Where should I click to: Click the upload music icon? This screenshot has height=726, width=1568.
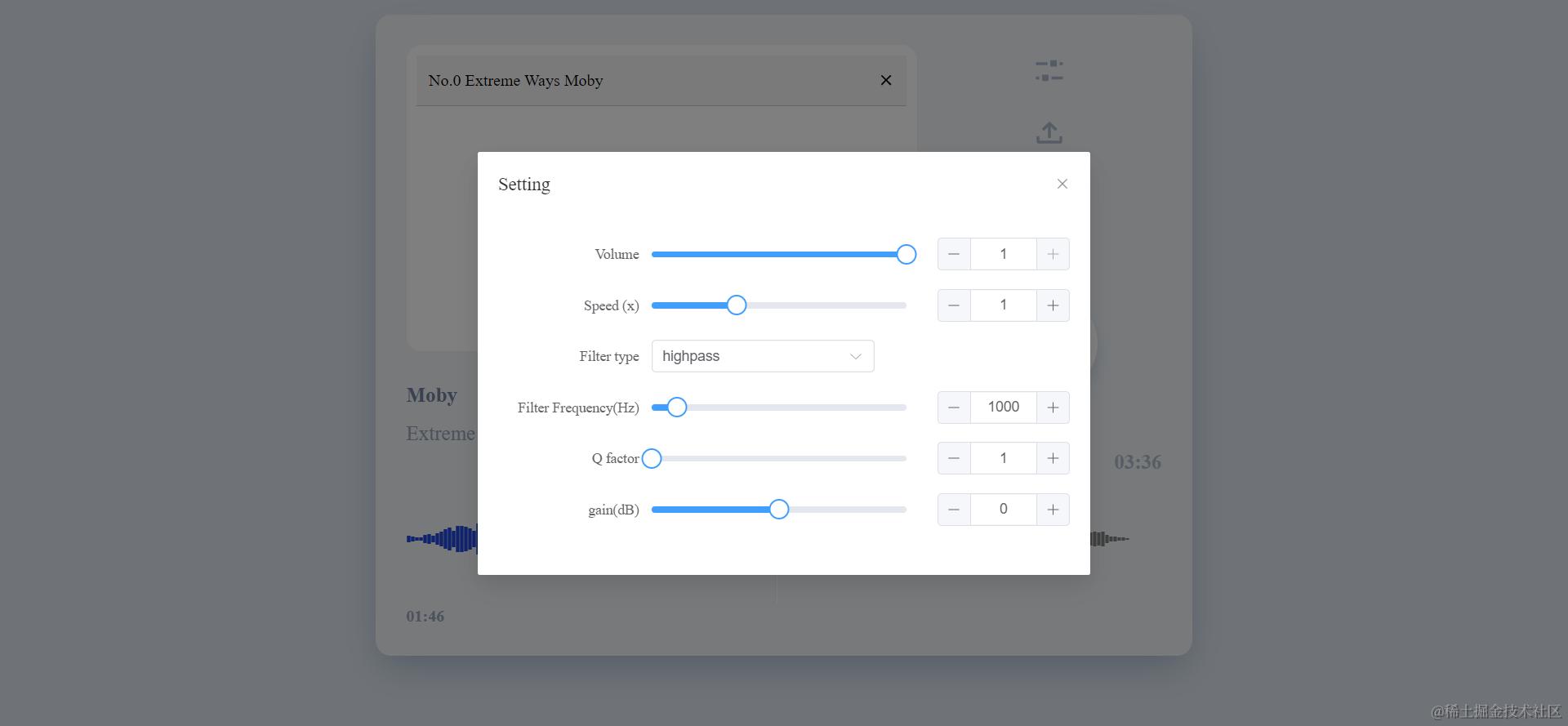(1049, 133)
